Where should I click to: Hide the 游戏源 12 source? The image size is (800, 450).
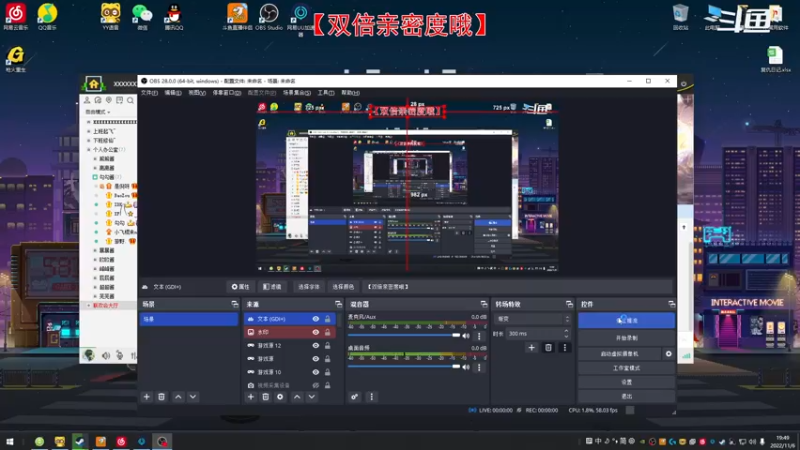(316, 345)
